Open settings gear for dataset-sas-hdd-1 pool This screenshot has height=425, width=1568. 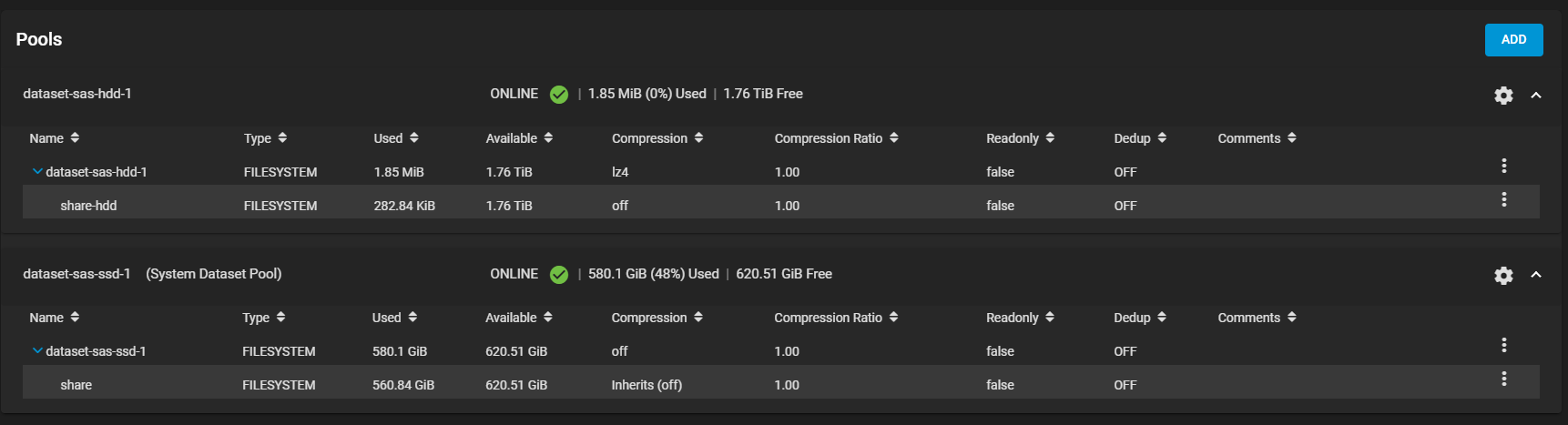point(1503,96)
